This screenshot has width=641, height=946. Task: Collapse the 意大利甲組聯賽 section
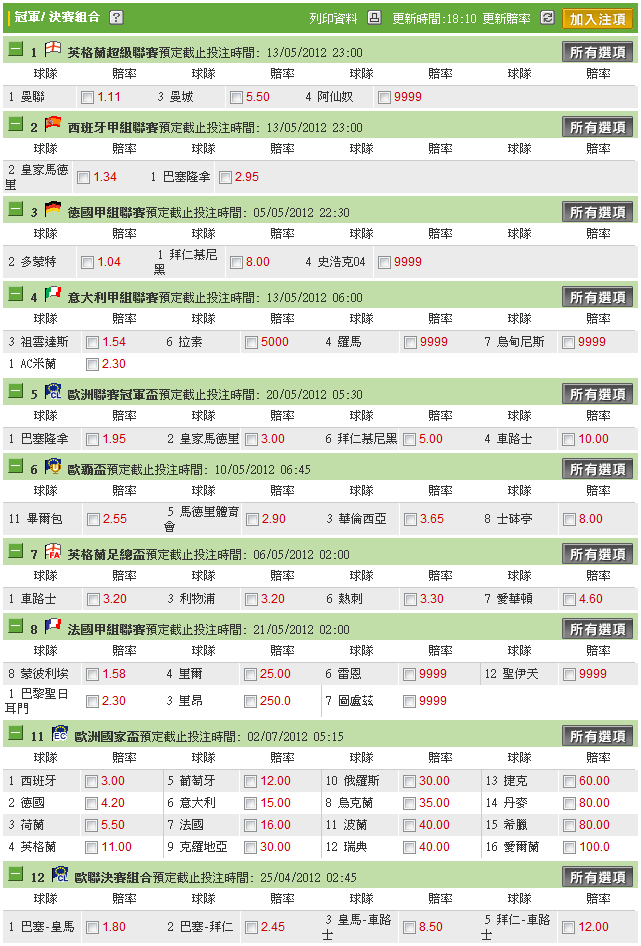coord(16,293)
